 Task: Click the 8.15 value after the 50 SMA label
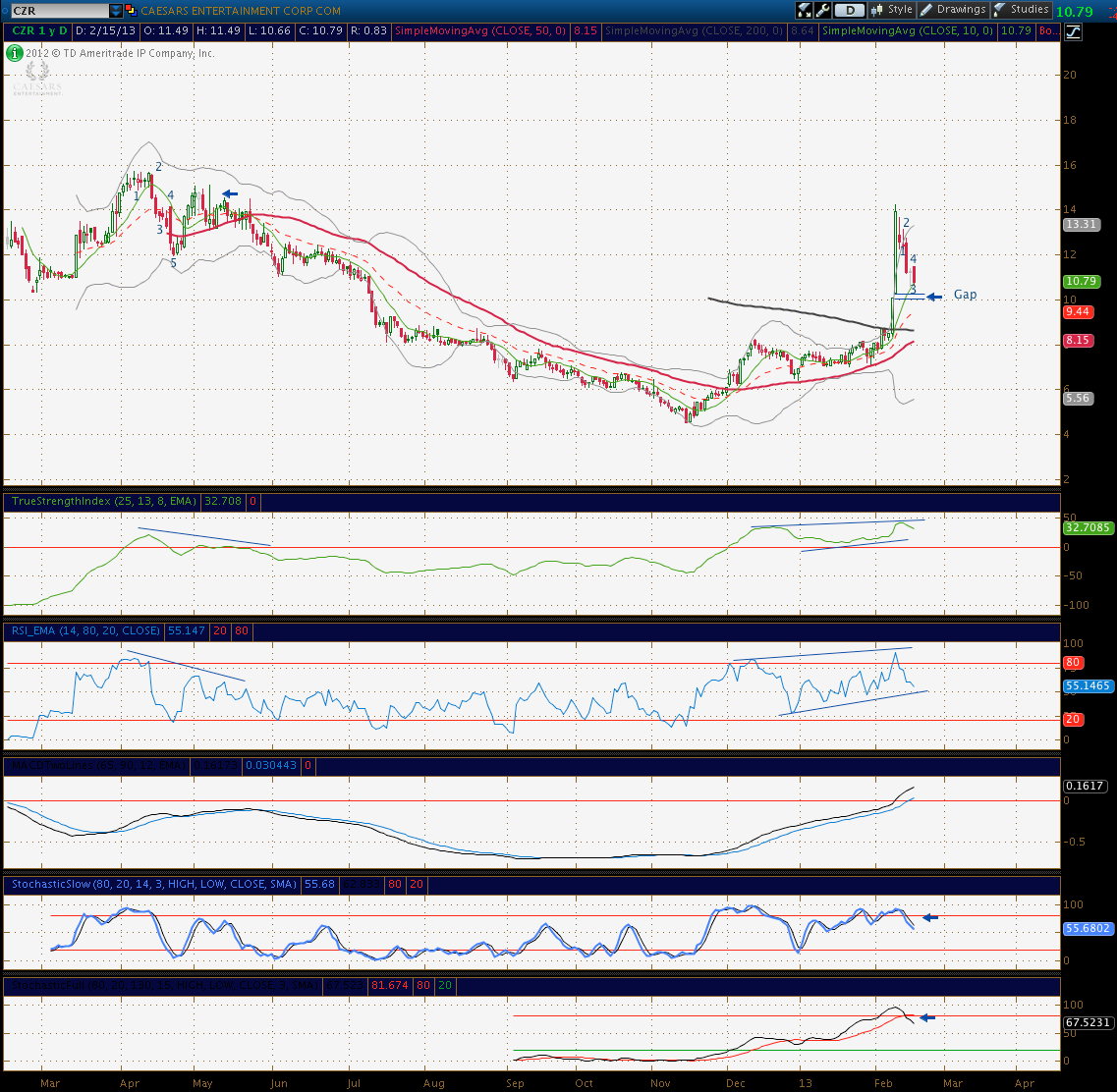coord(586,30)
